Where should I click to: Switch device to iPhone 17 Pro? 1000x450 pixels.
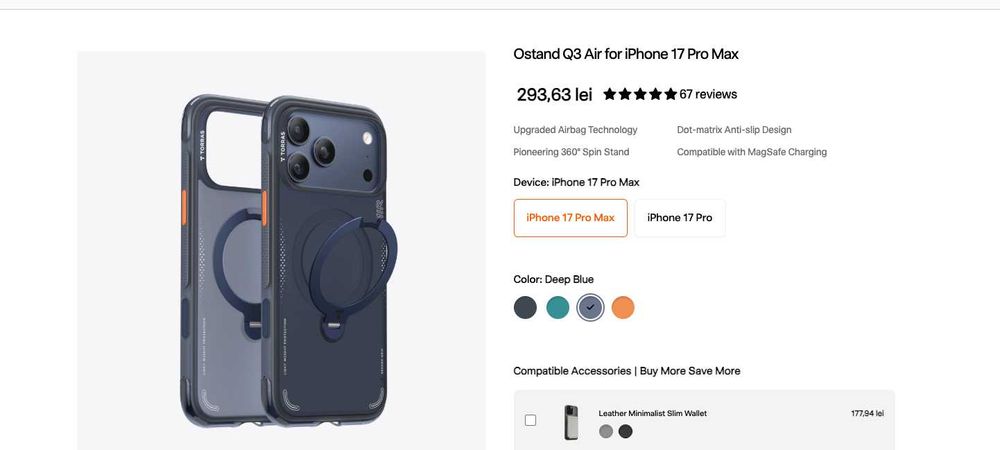(680, 218)
